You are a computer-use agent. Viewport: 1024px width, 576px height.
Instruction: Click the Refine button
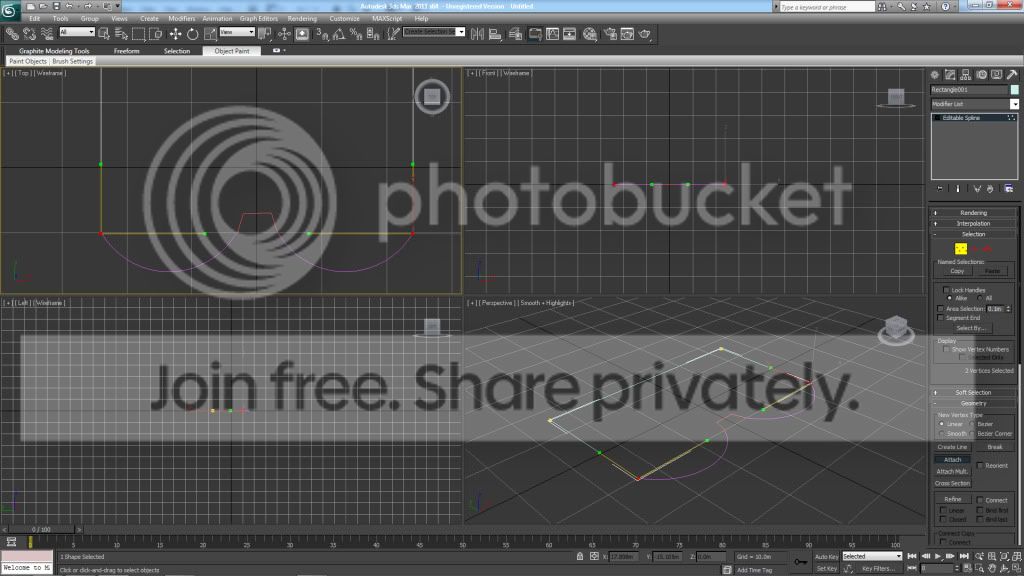click(x=952, y=499)
